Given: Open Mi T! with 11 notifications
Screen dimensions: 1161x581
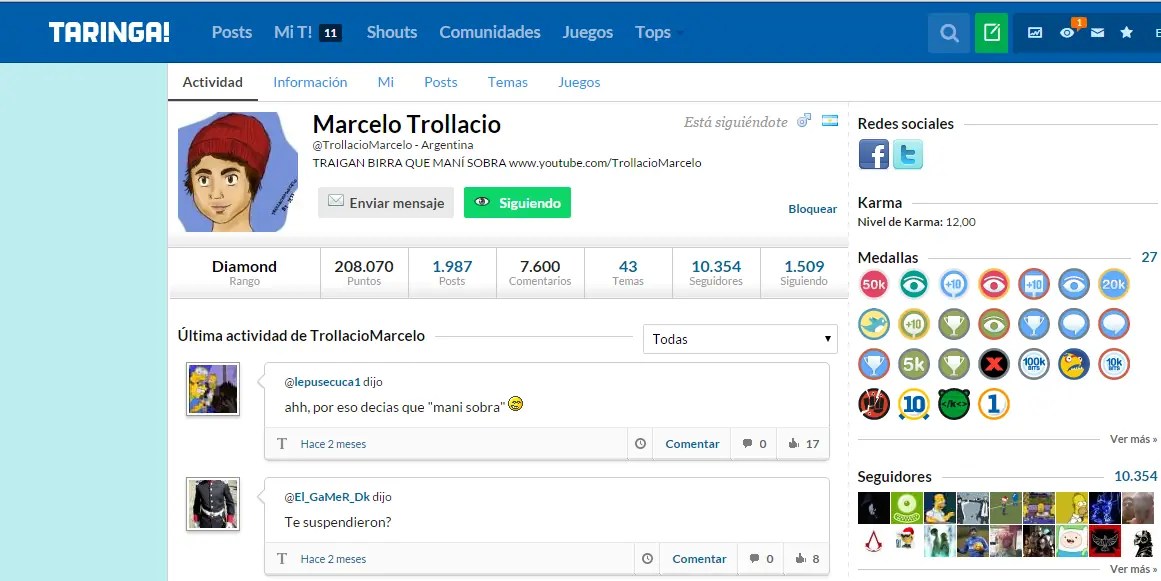Looking at the screenshot, I should pyautogui.click(x=307, y=33).
